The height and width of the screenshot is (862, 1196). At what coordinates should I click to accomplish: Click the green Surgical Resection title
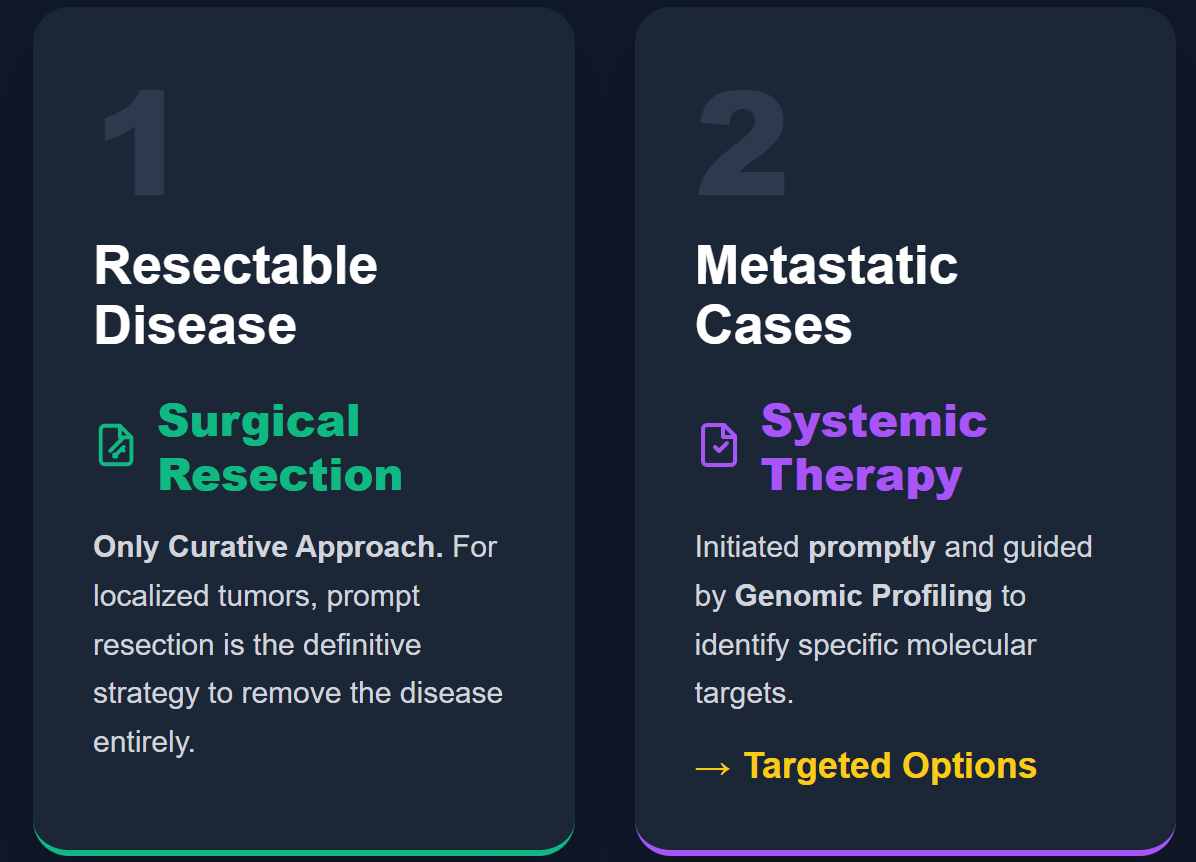(279, 448)
